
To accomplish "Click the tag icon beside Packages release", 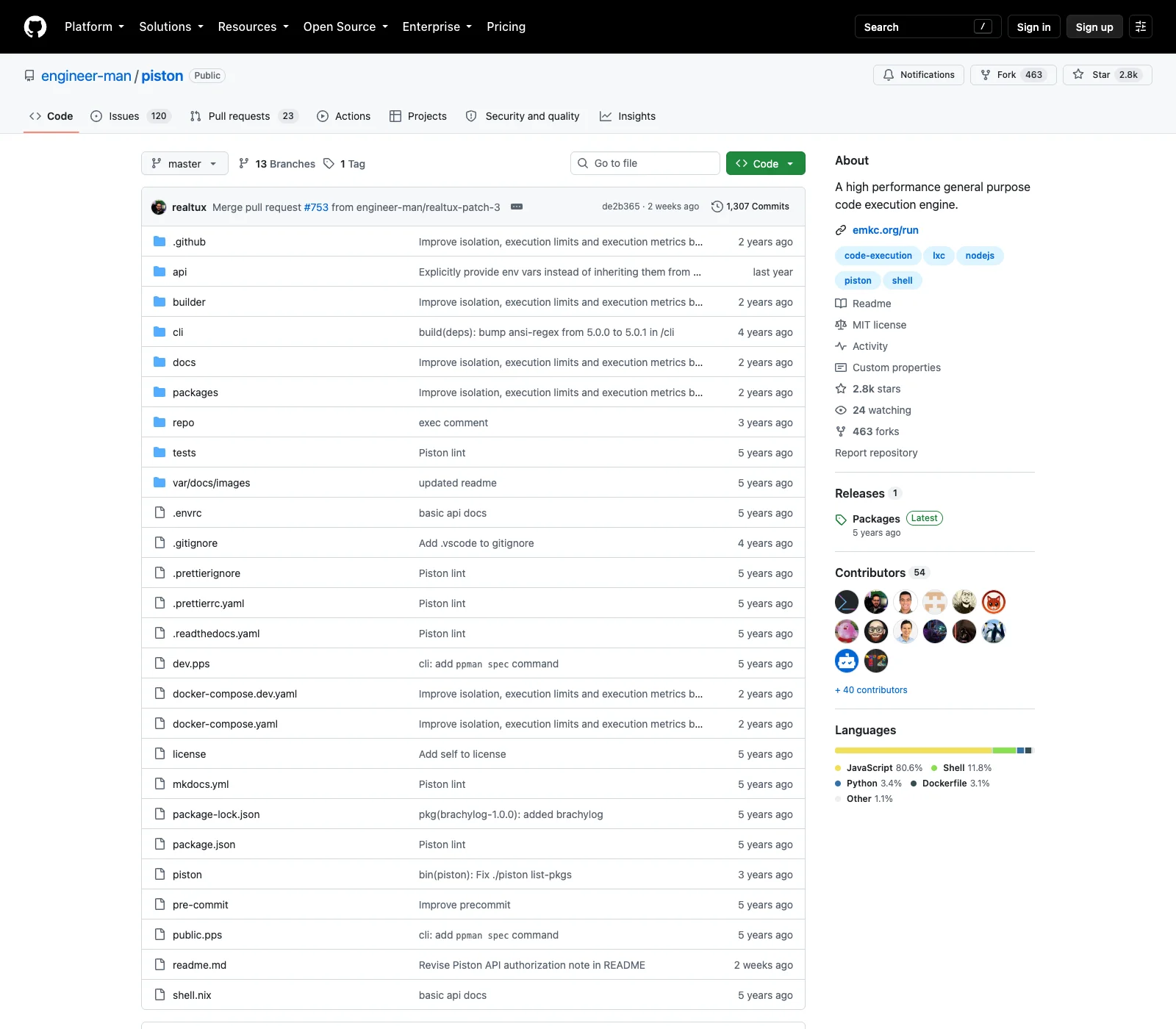I will point(841,520).
